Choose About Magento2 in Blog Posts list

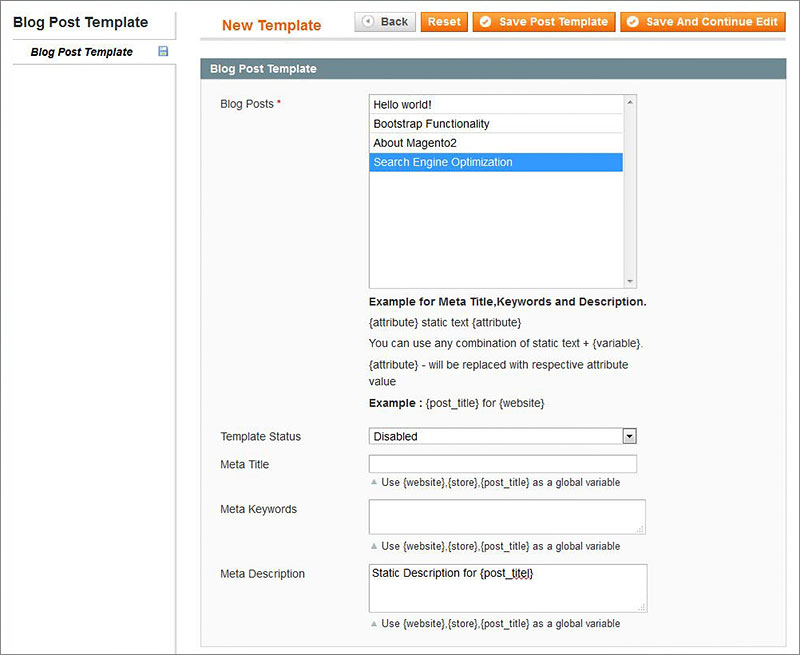496,143
